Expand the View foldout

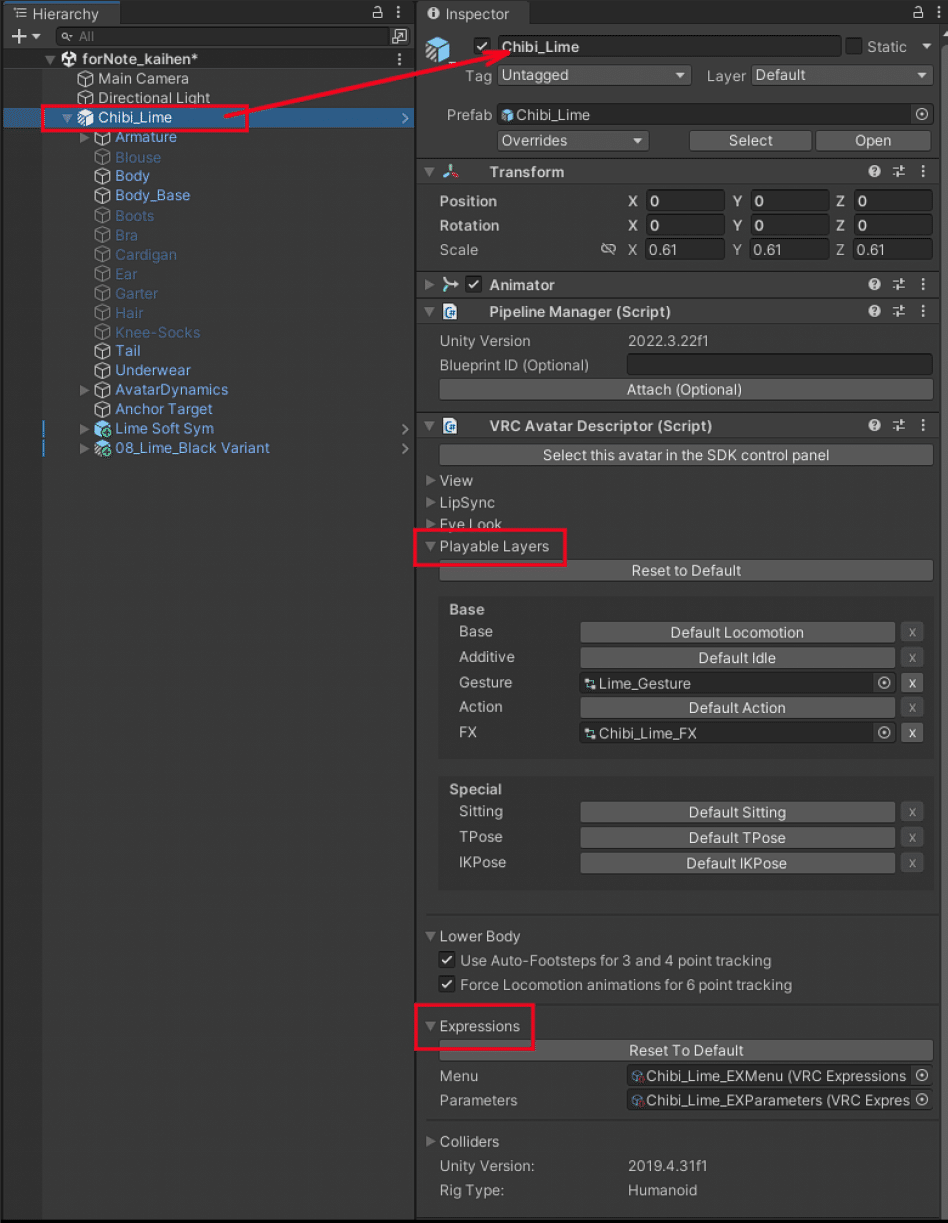click(431, 481)
